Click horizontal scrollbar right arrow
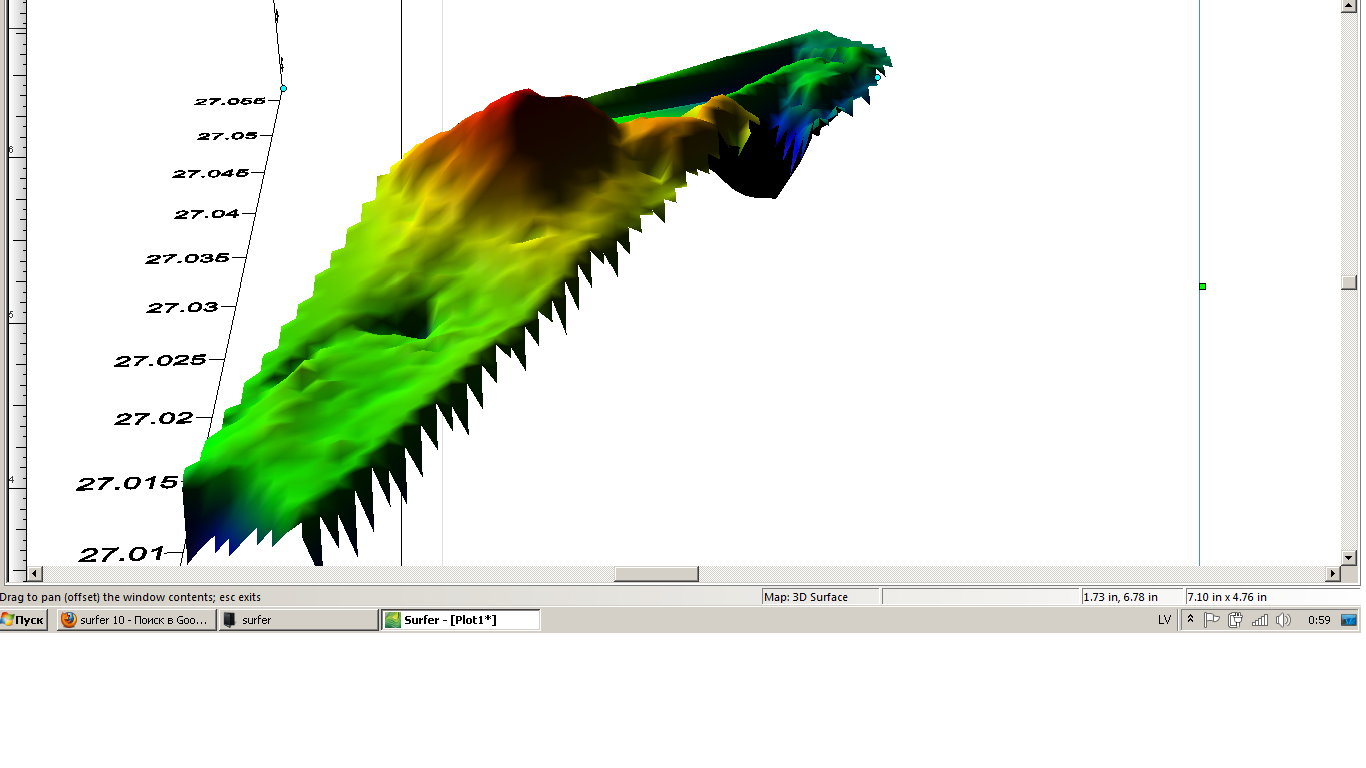The width and height of the screenshot is (1366, 768). tap(1333, 574)
